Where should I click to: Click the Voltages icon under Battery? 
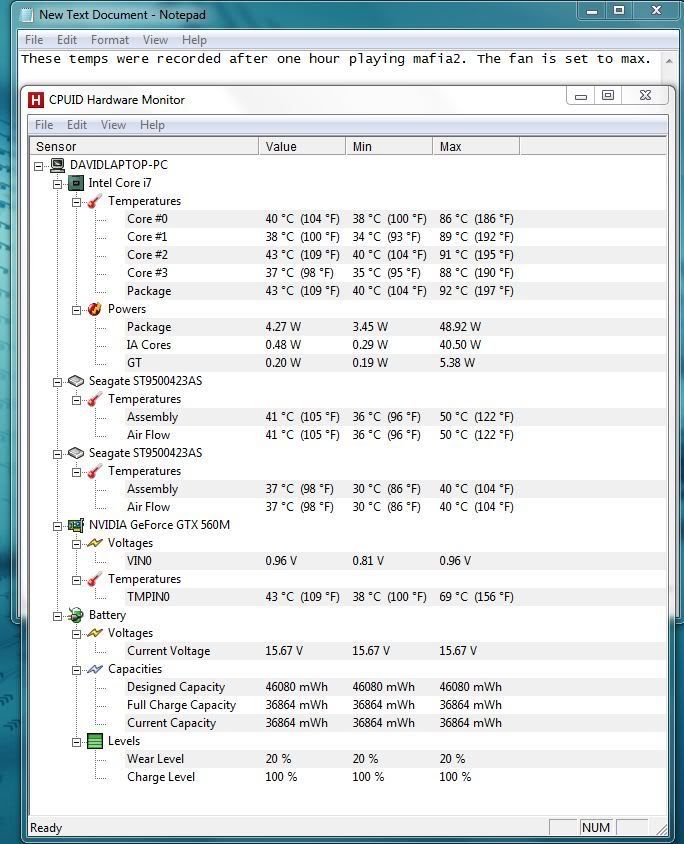click(95, 633)
